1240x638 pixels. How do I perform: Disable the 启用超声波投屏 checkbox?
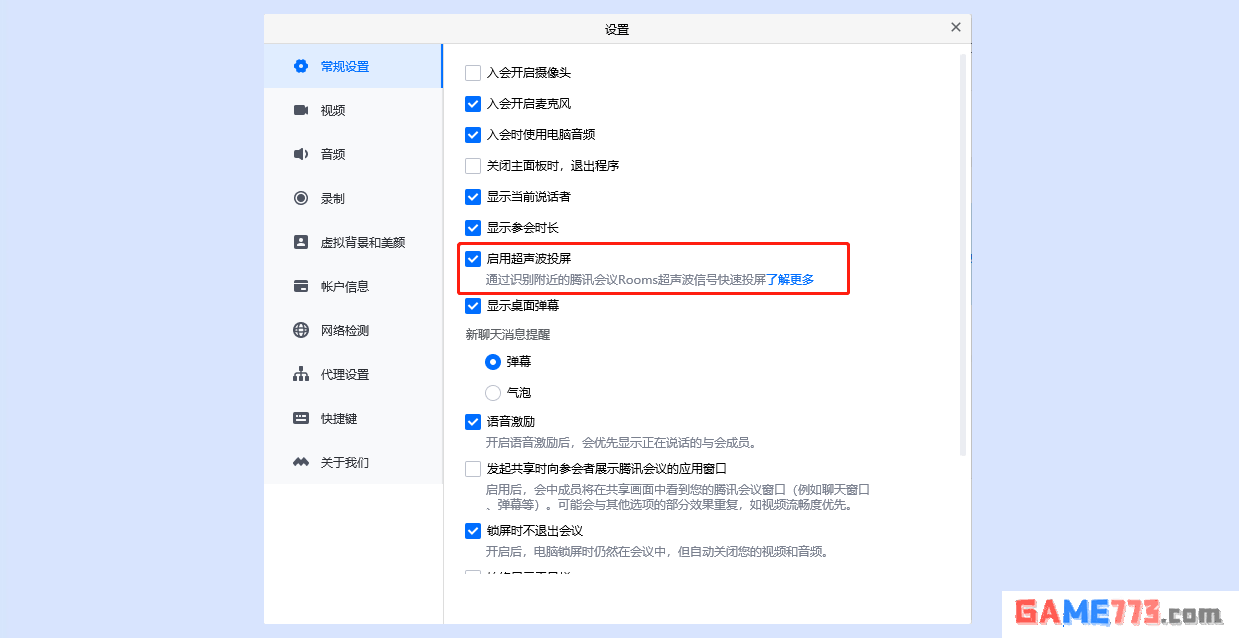pyautogui.click(x=473, y=259)
